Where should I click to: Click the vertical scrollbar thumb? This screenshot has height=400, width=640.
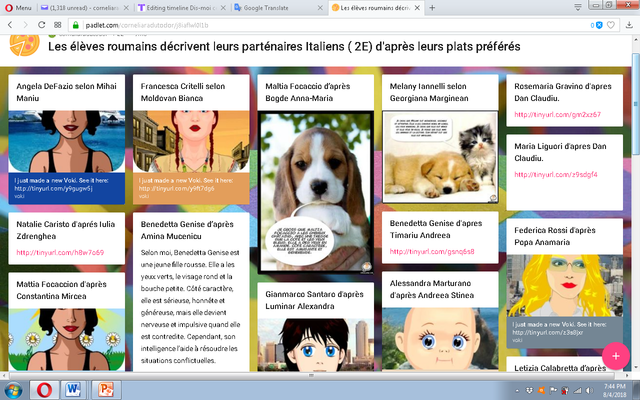point(636,104)
